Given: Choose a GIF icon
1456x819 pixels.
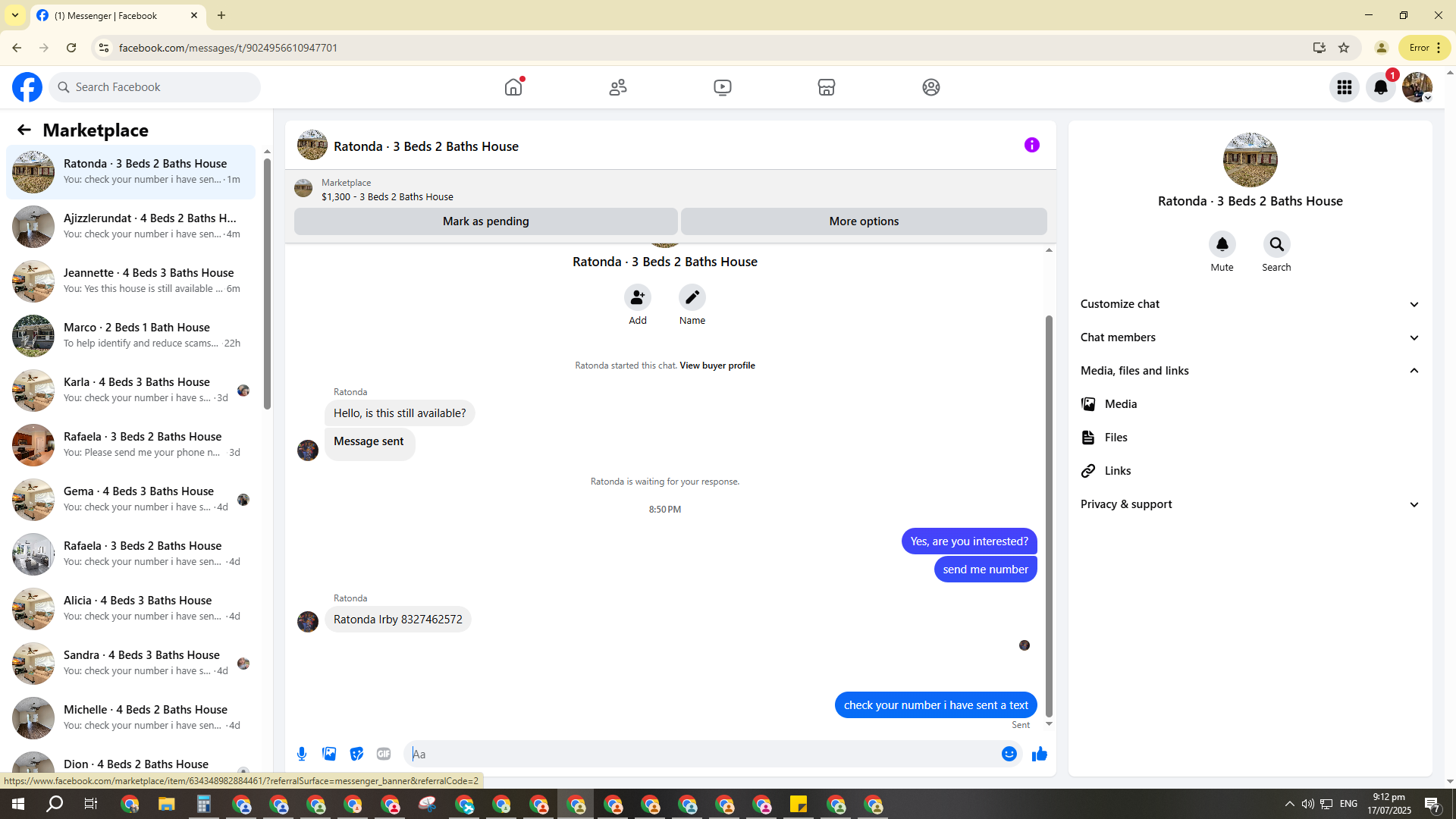Looking at the screenshot, I should tap(384, 754).
